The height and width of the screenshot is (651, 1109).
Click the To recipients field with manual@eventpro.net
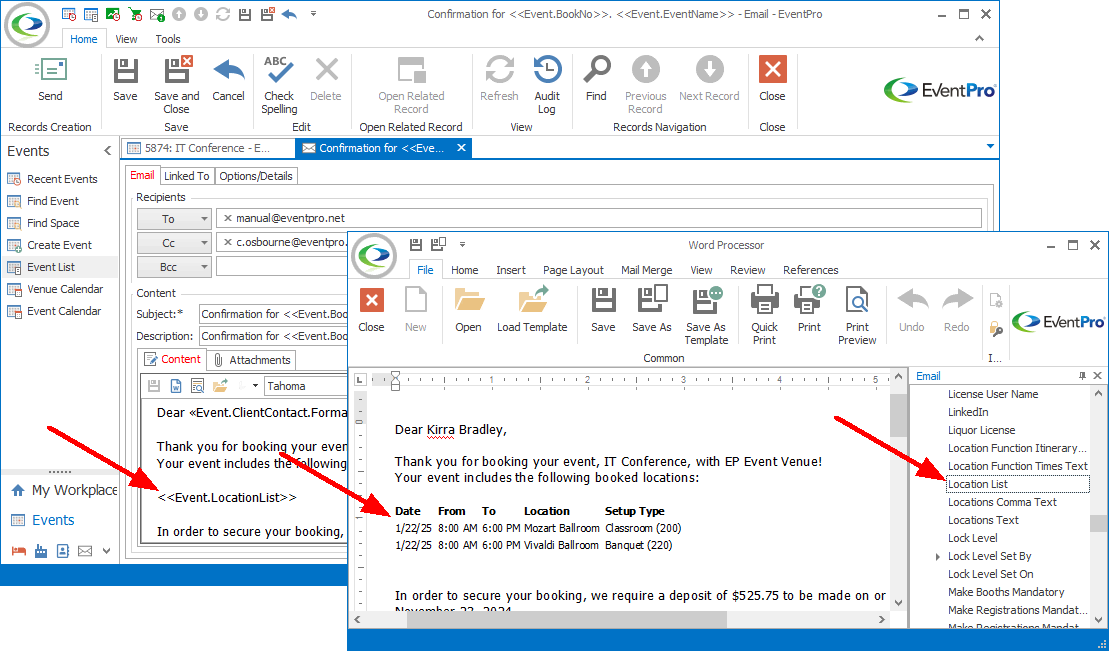pyautogui.click(x=598, y=219)
